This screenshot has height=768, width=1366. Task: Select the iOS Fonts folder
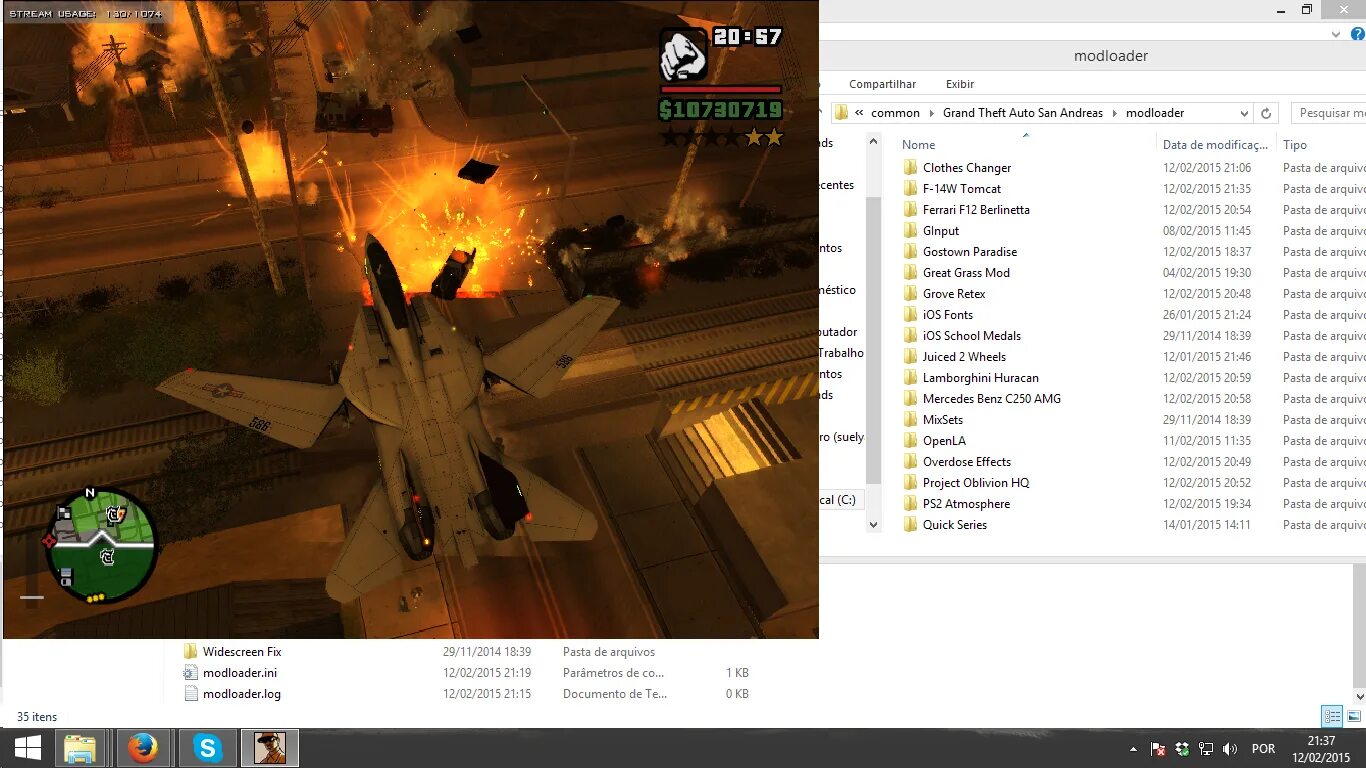[948, 315]
